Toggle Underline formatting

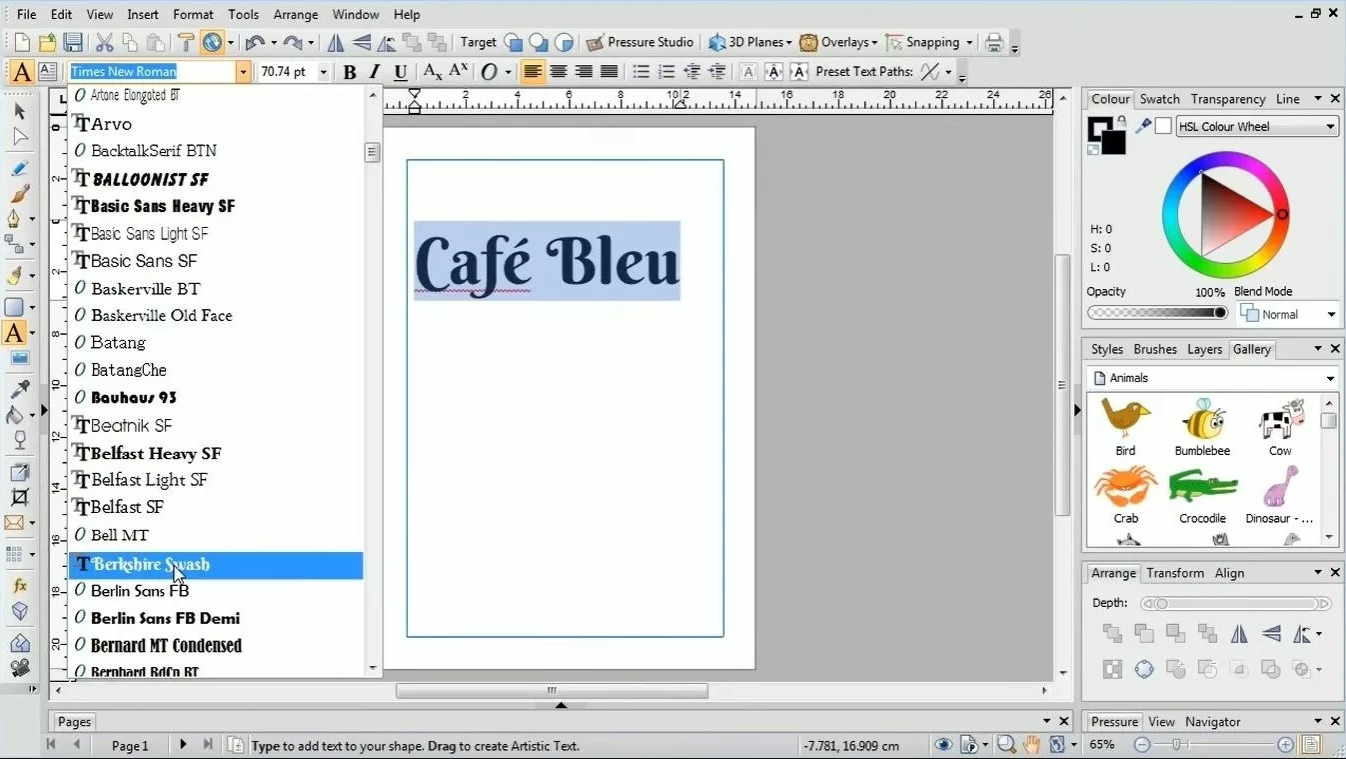(400, 72)
